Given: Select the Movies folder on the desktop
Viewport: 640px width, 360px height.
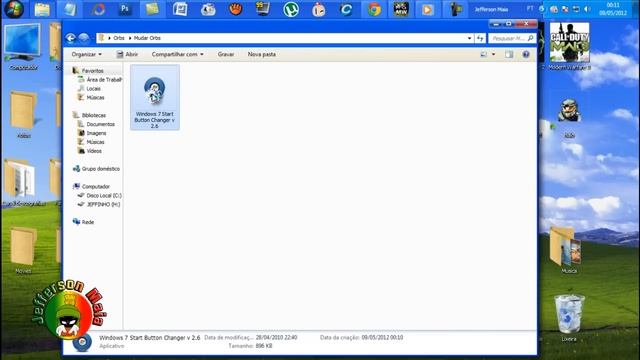Looking at the screenshot, I should click(x=23, y=250).
